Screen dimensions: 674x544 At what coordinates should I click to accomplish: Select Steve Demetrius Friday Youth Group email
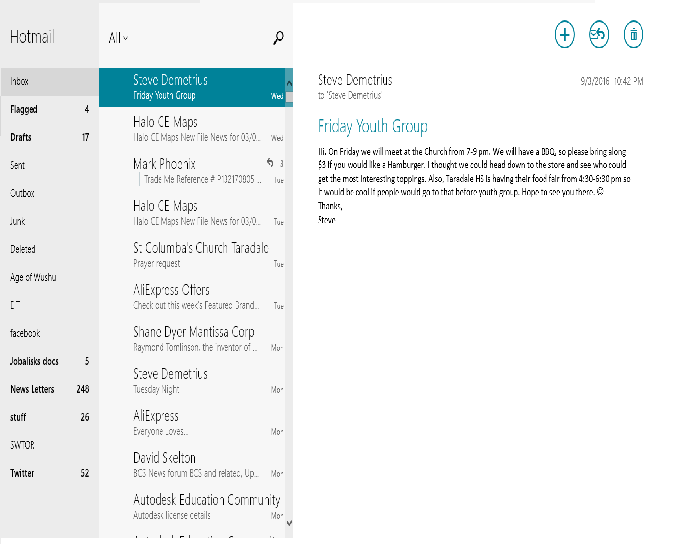(x=192, y=87)
